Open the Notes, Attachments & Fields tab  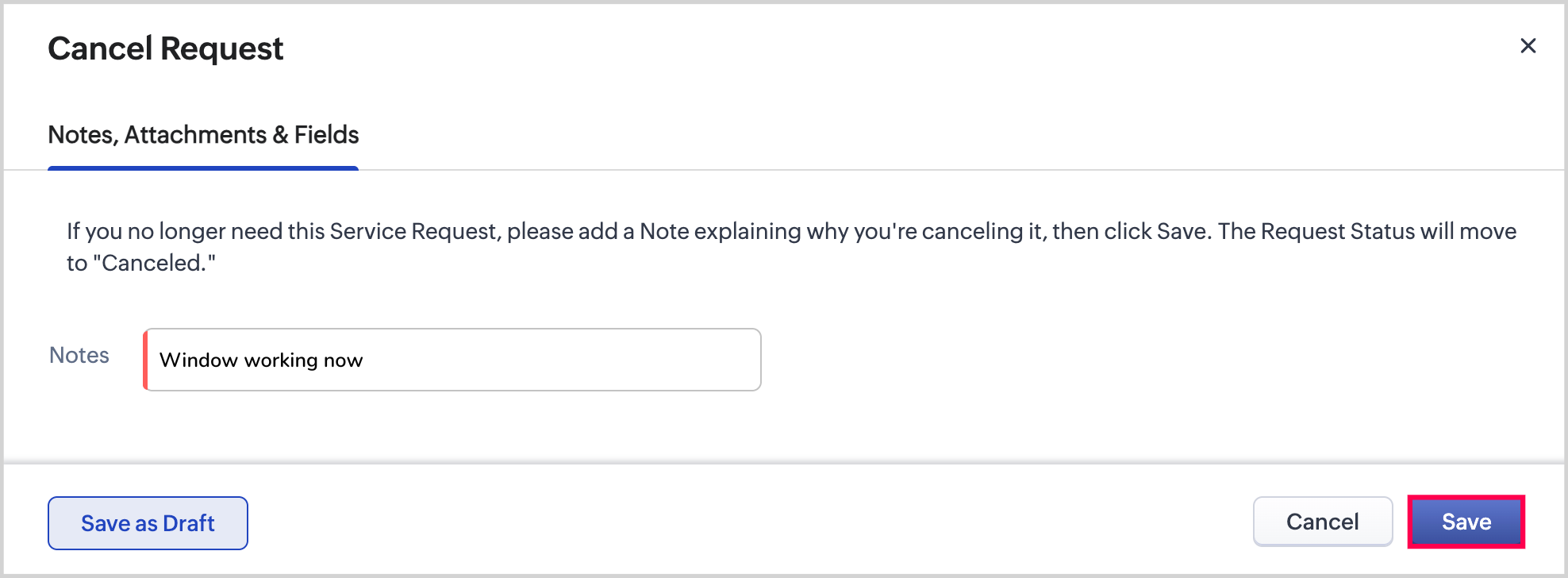click(x=203, y=135)
